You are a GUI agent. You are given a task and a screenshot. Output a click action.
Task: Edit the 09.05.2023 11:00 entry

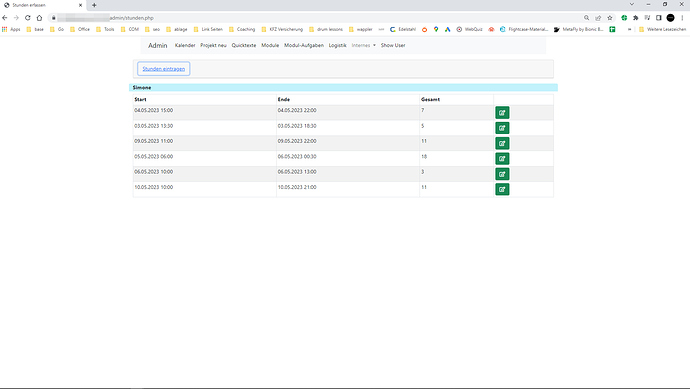point(502,143)
